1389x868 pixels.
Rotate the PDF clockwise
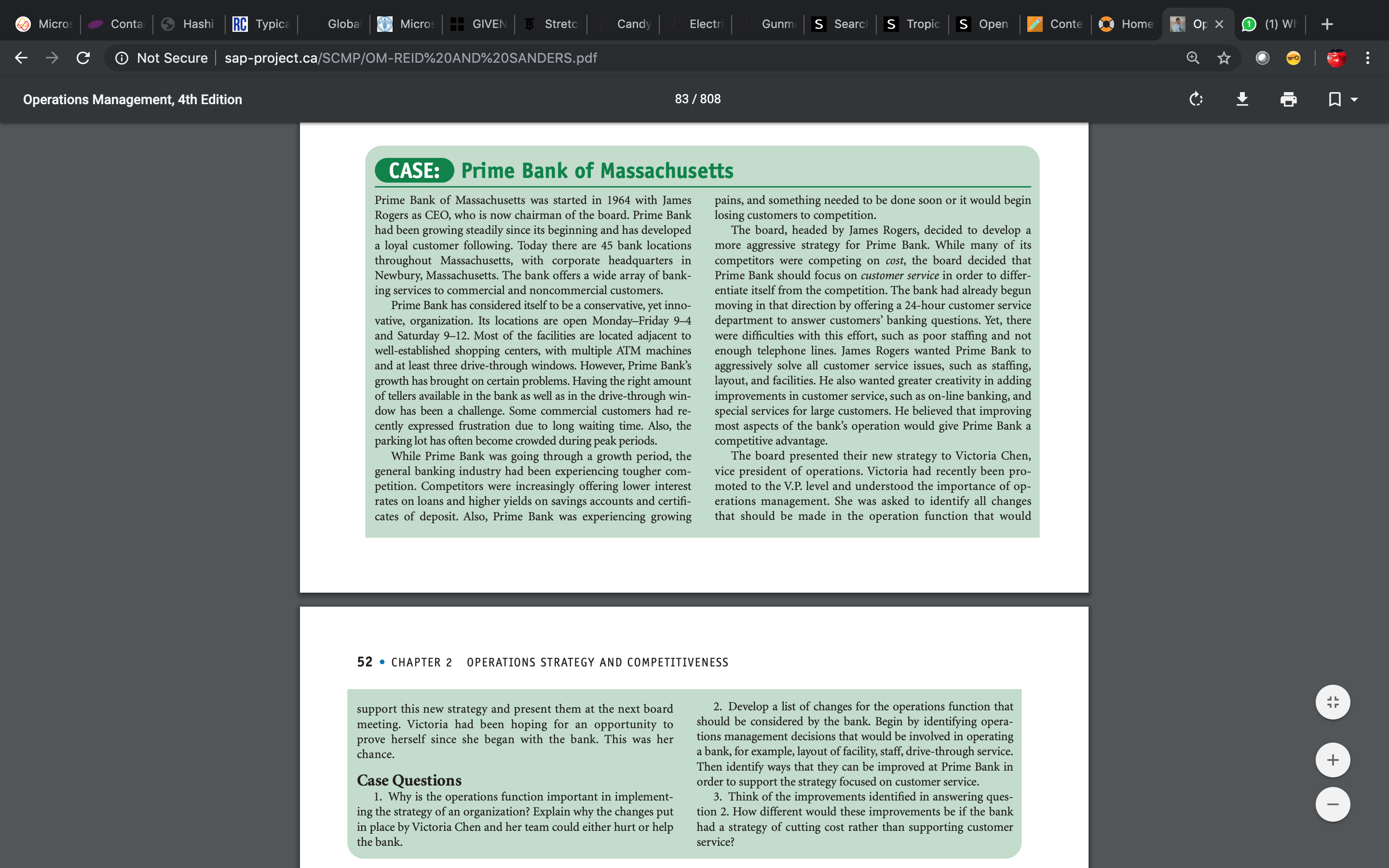coord(1196,99)
